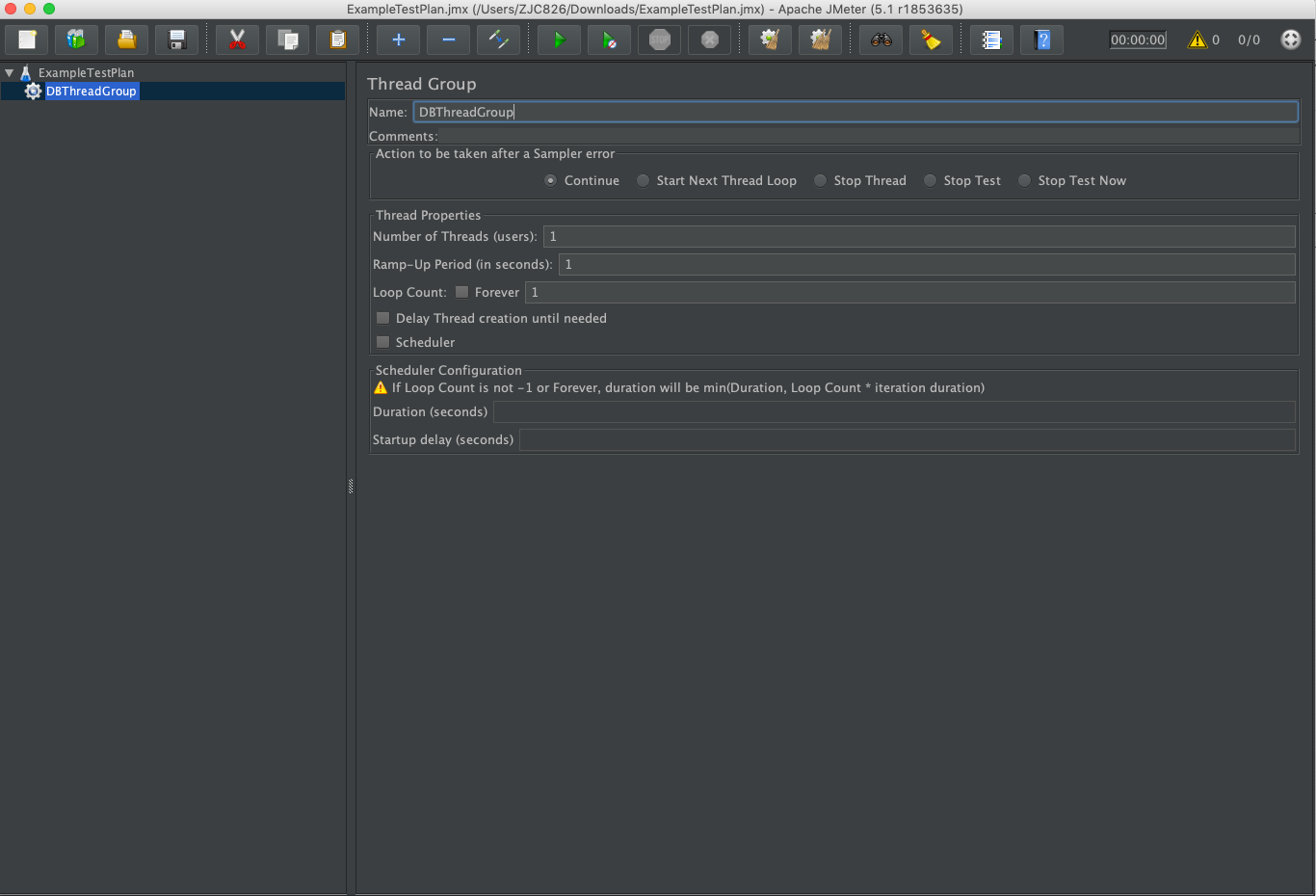Screen dimensions: 1316x896
Task: Expand all tree nodes with the plus icon
Action: coord(398,40)
